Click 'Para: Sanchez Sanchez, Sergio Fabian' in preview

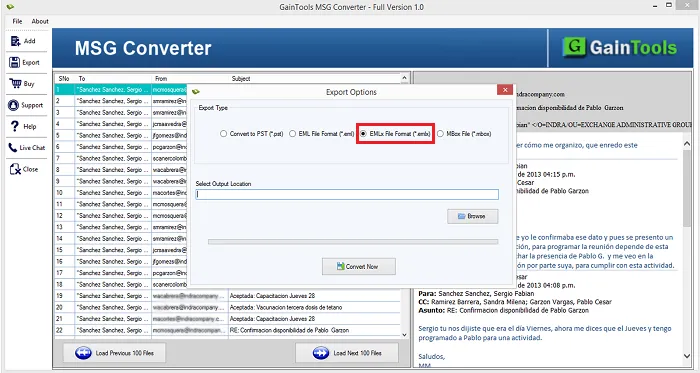coord(476,294)
